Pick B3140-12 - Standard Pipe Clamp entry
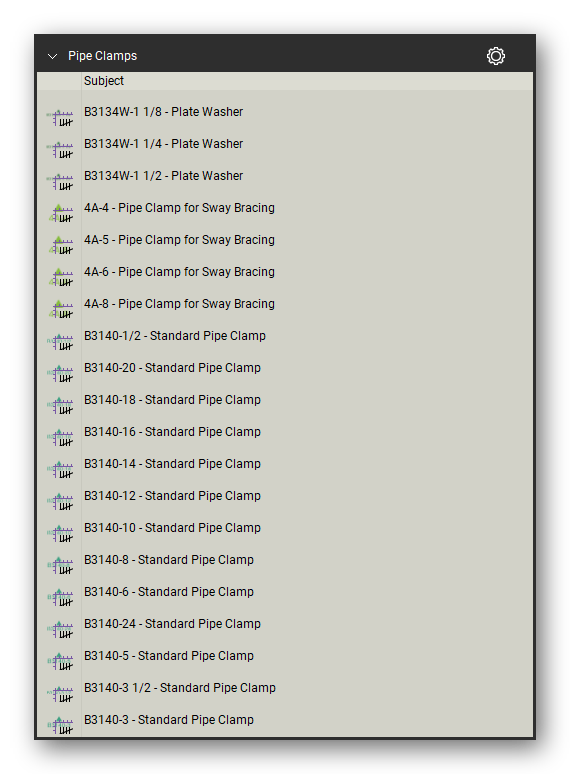Viewport: 570px width, 774px height. tap(172, 496)
